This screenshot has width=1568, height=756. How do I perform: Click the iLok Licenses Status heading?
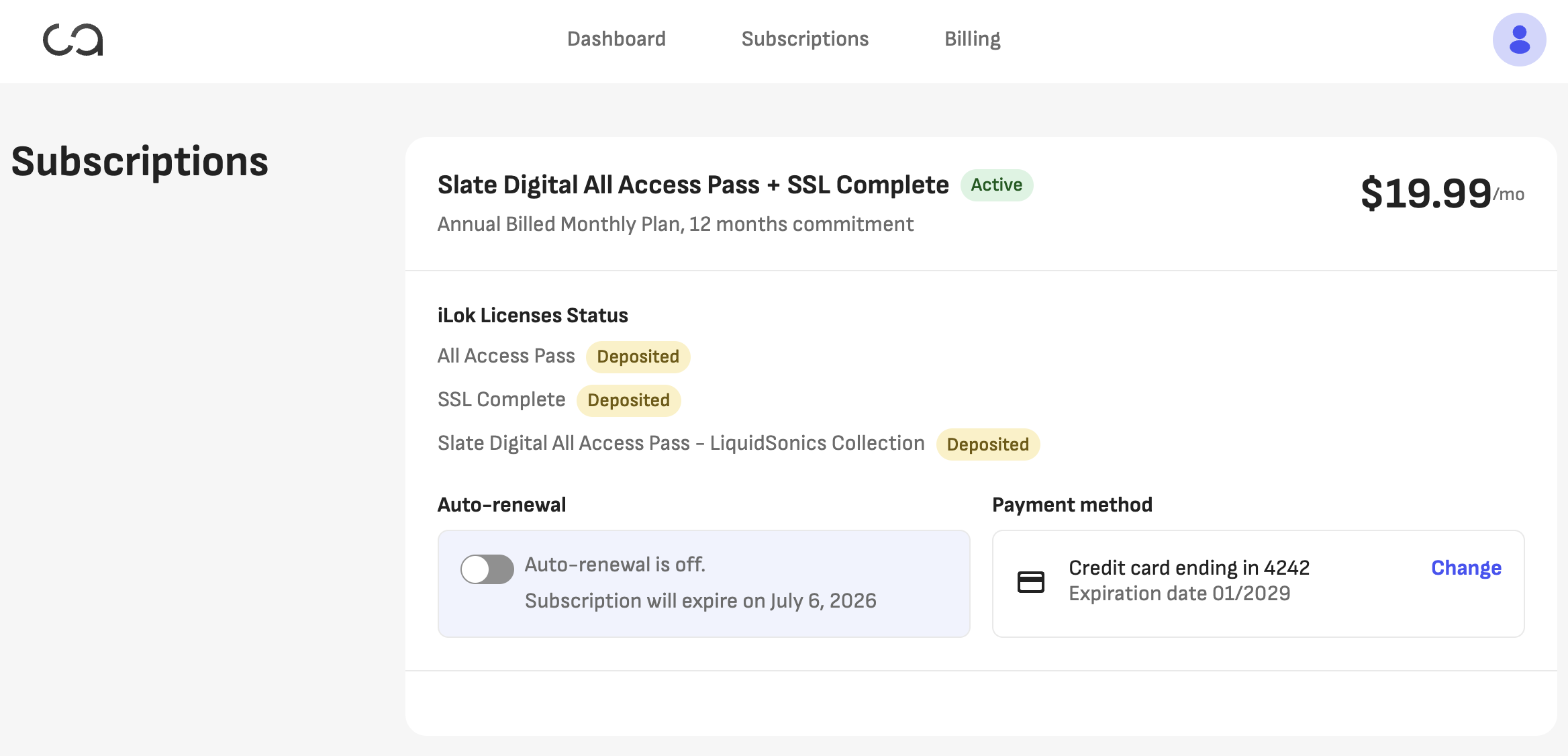(x=532, y=316)
